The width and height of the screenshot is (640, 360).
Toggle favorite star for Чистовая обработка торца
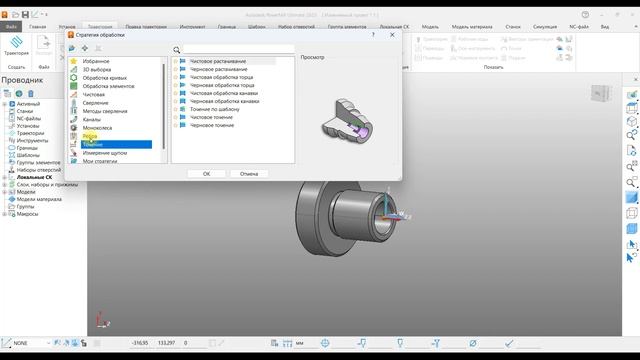[176, 77]
